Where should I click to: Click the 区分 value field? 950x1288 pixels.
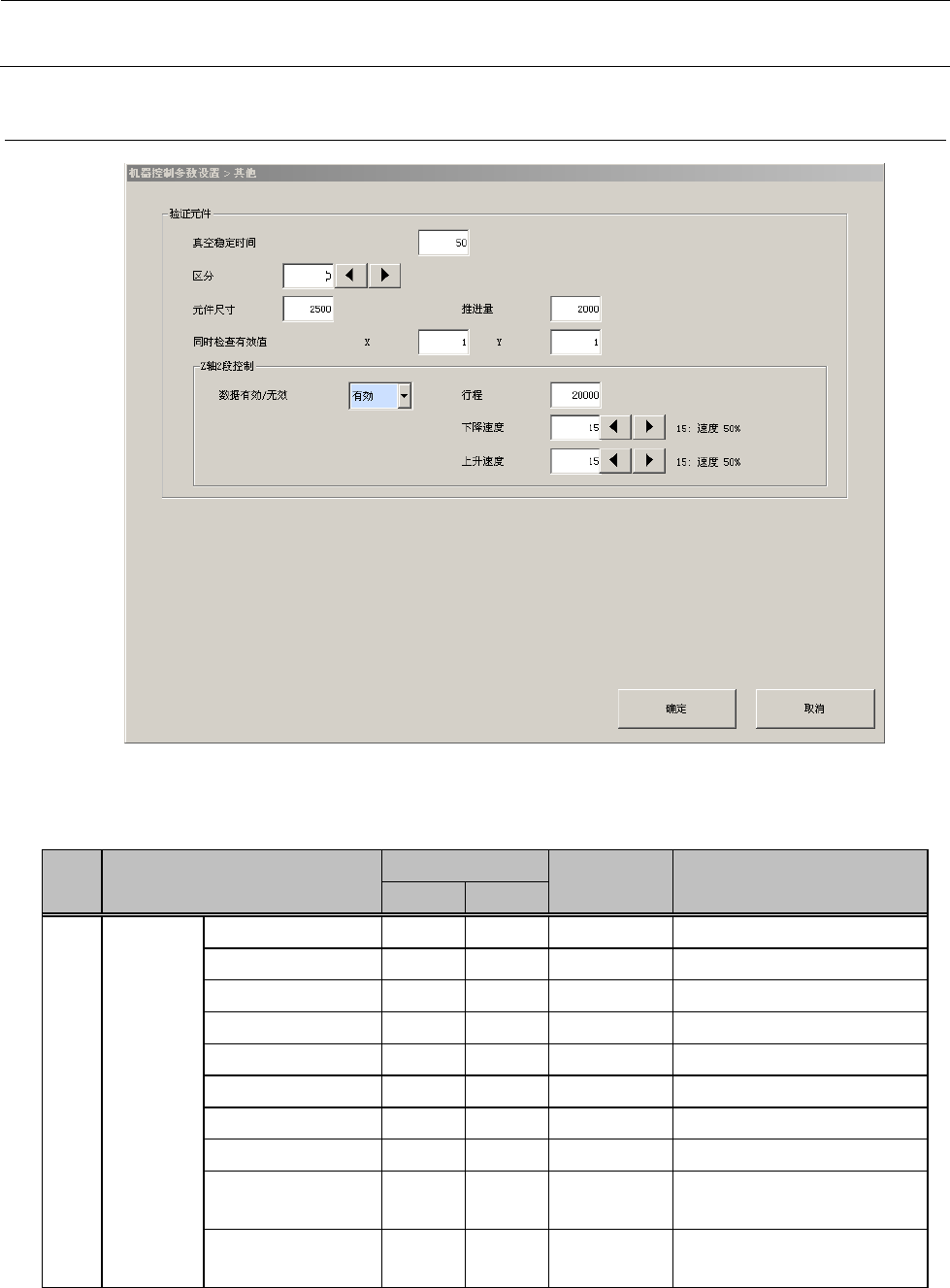click(x=309, y=276)
